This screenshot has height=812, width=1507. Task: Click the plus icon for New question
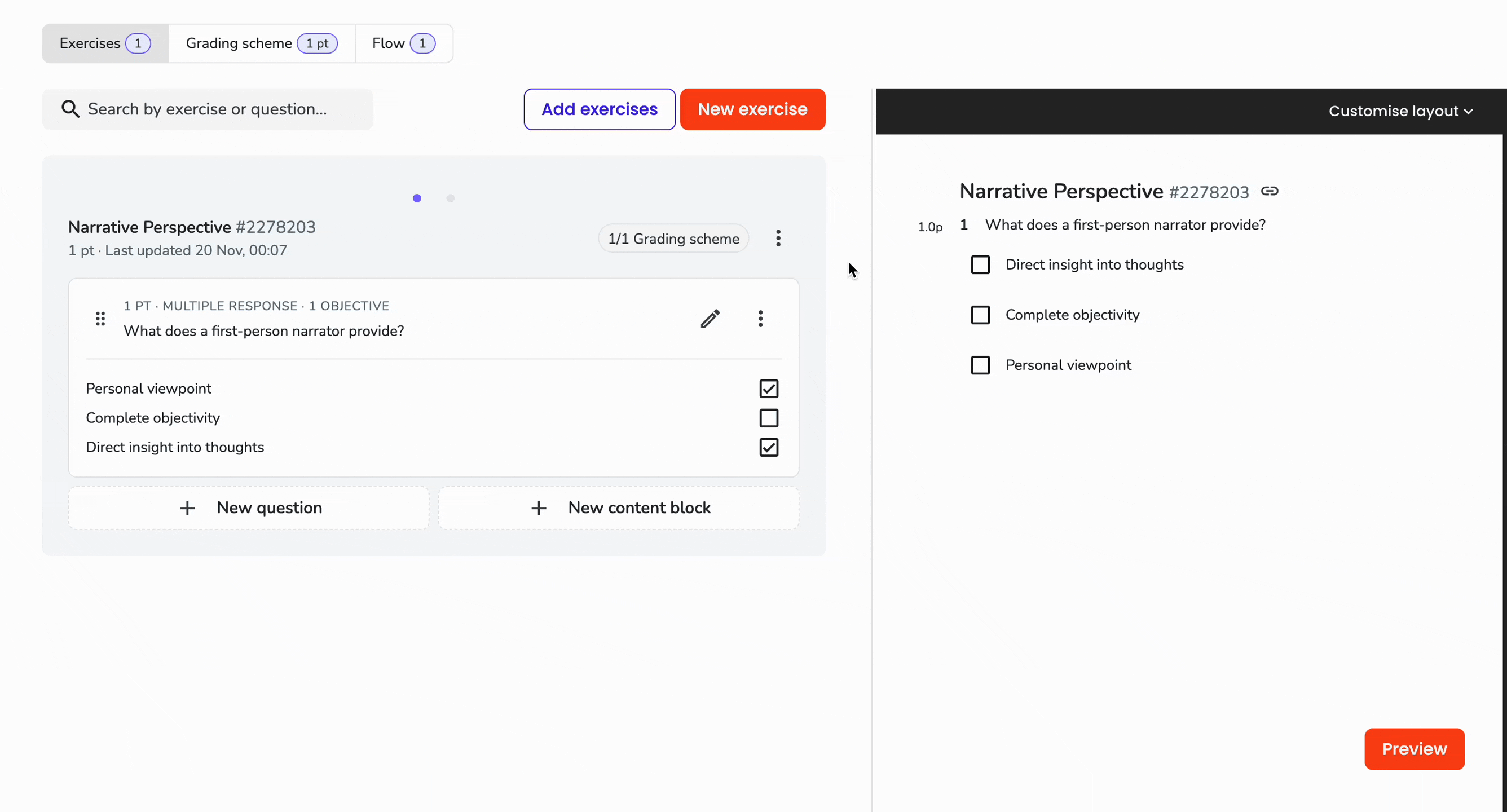click(187, 508)
